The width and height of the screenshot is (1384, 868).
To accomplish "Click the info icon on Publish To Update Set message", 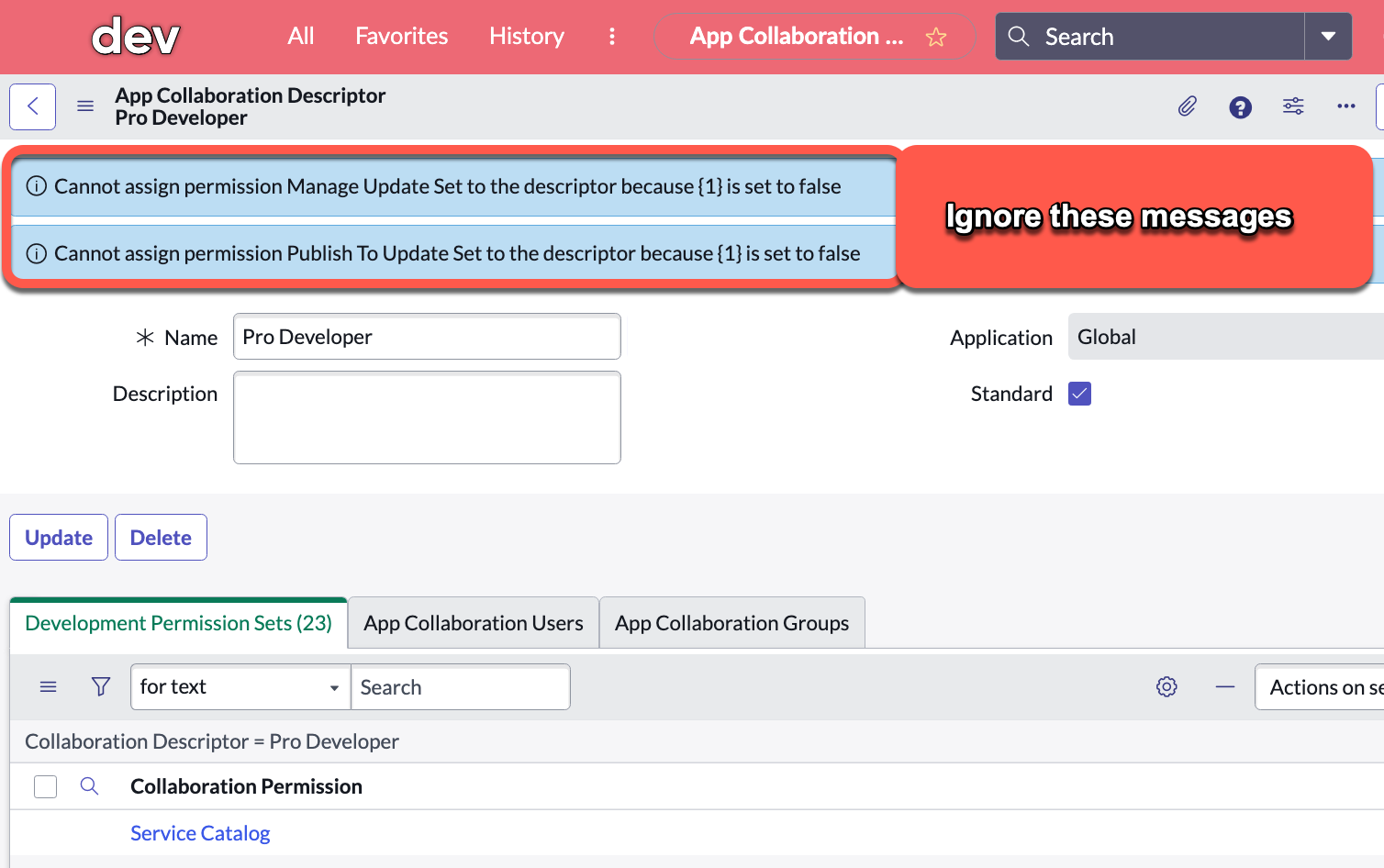I will (x=37, y=253).
